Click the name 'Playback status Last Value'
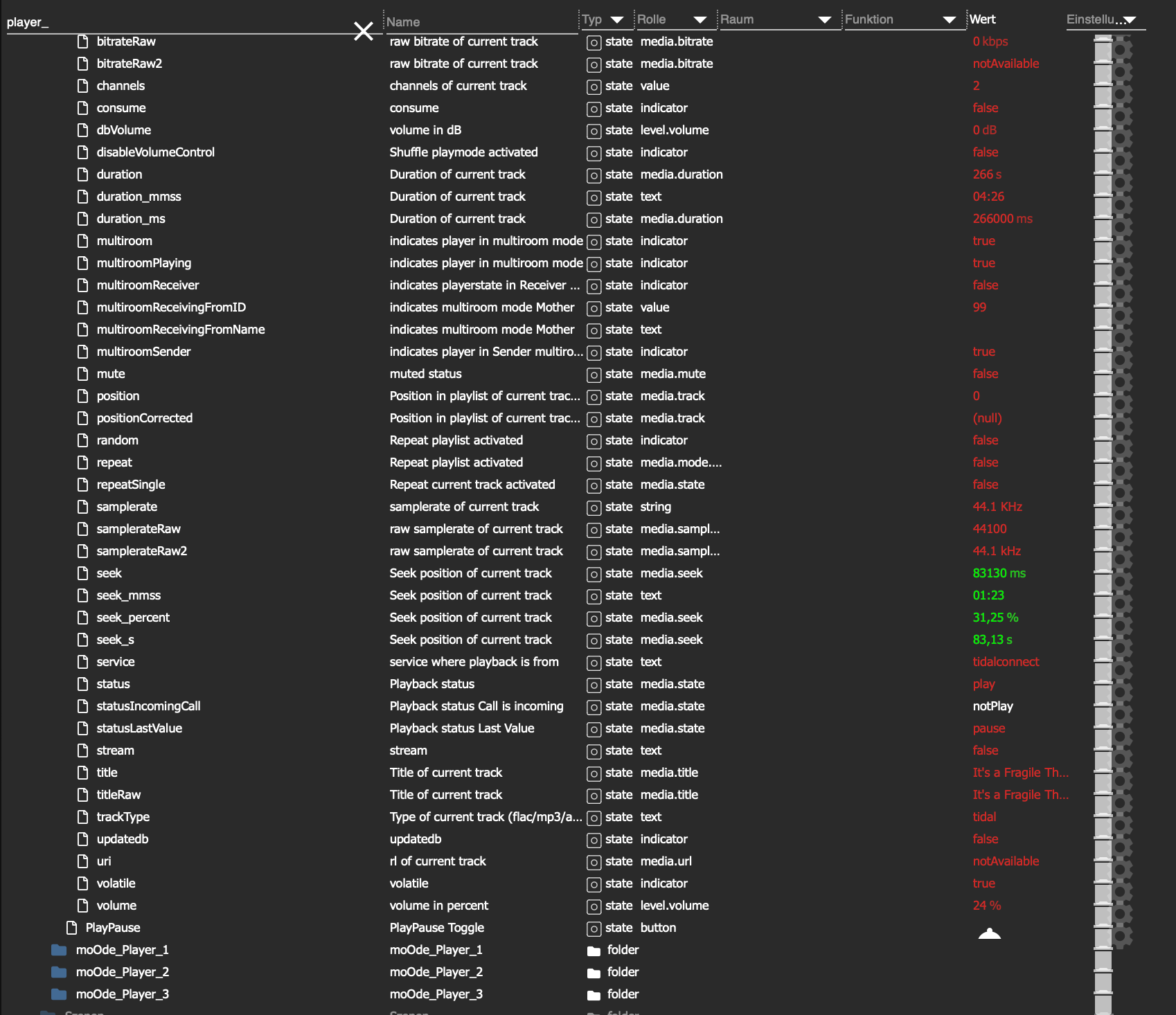 pos(462,728)
